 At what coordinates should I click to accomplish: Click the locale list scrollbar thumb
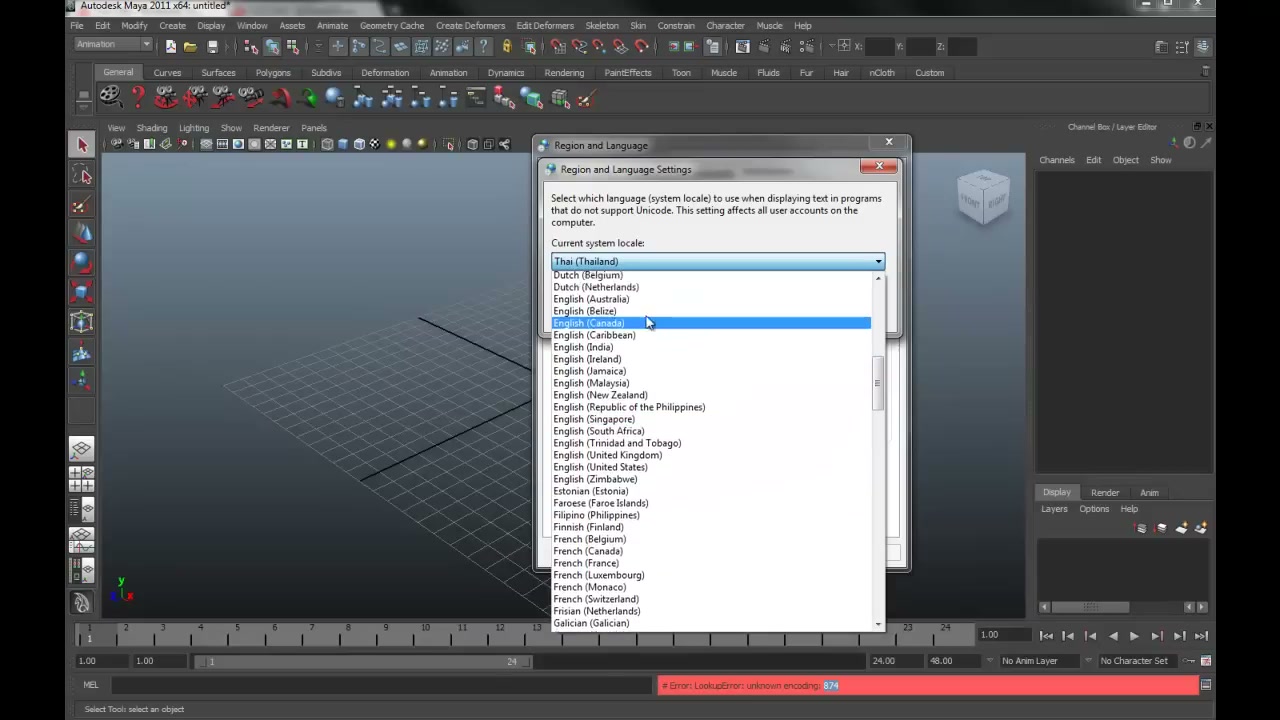pyautogui.click(x=878, y=383)
